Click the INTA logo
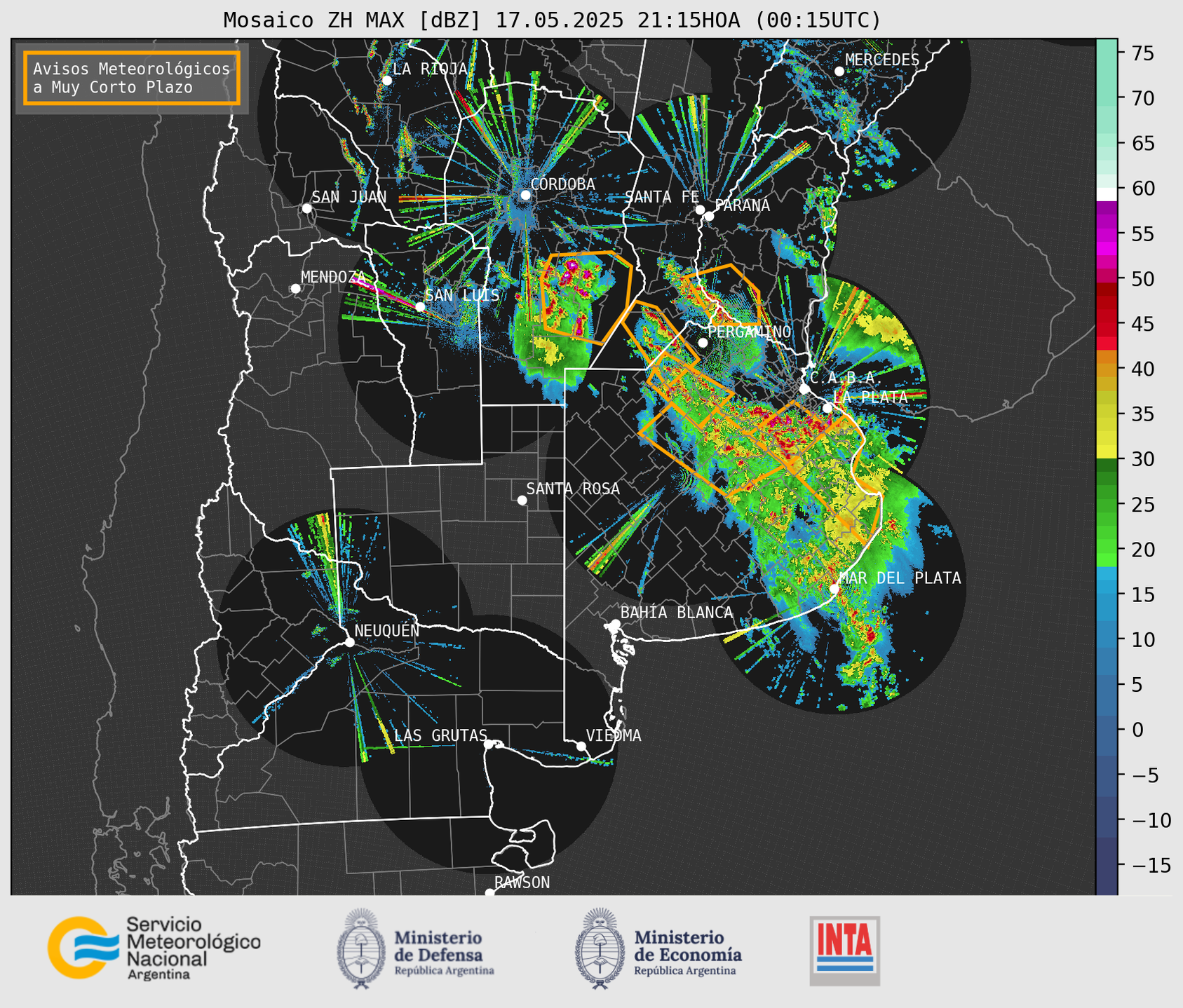This screenshot has width=1183, height=1008. point(844,951)
